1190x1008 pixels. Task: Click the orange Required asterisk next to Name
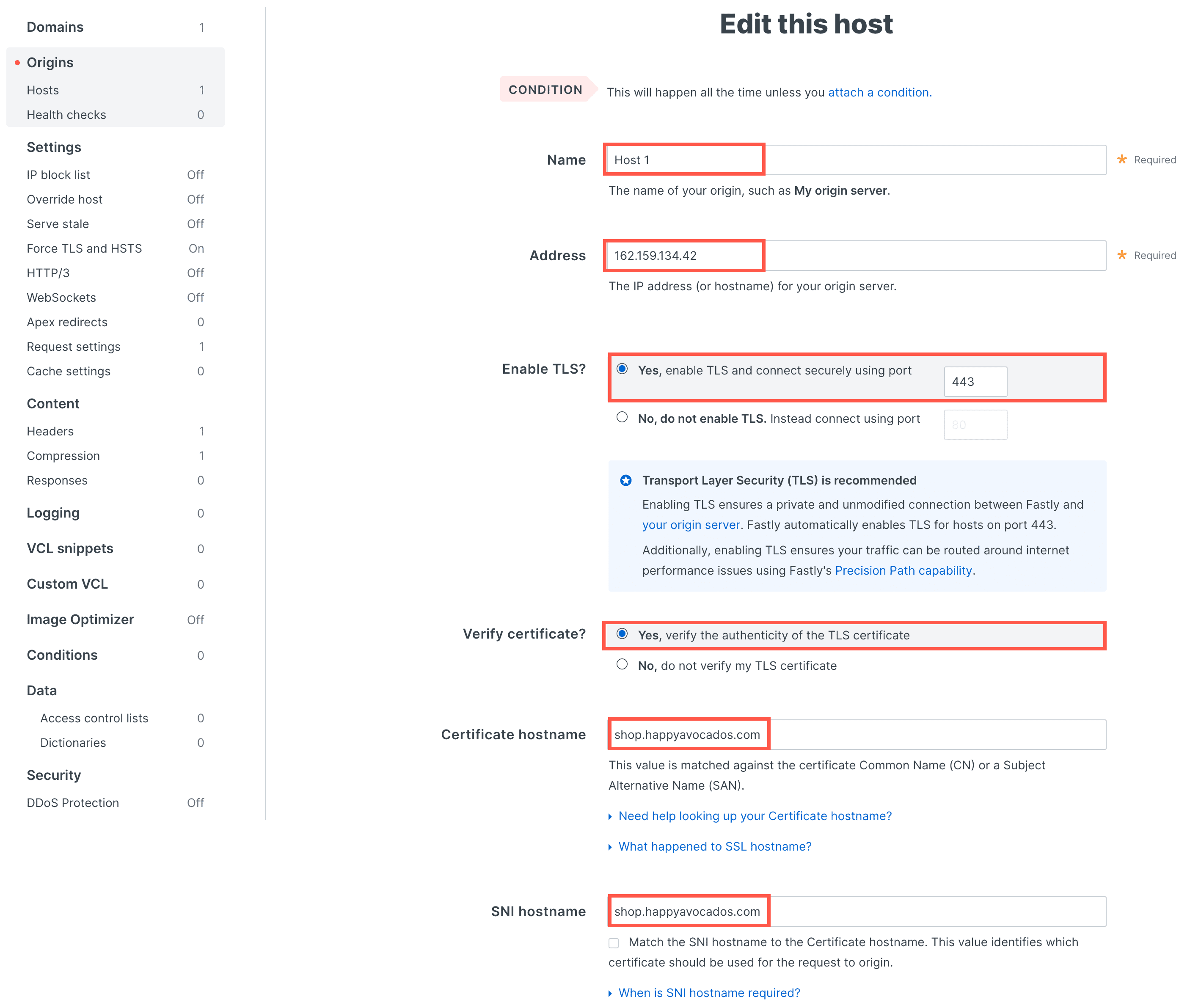(x=1121, y=160)
